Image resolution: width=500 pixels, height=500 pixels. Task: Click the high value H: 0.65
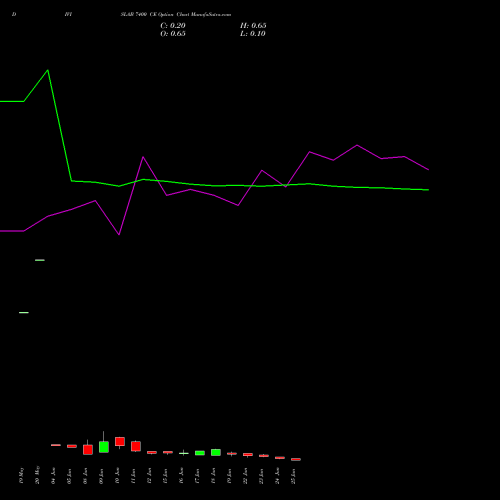point(253,26)
